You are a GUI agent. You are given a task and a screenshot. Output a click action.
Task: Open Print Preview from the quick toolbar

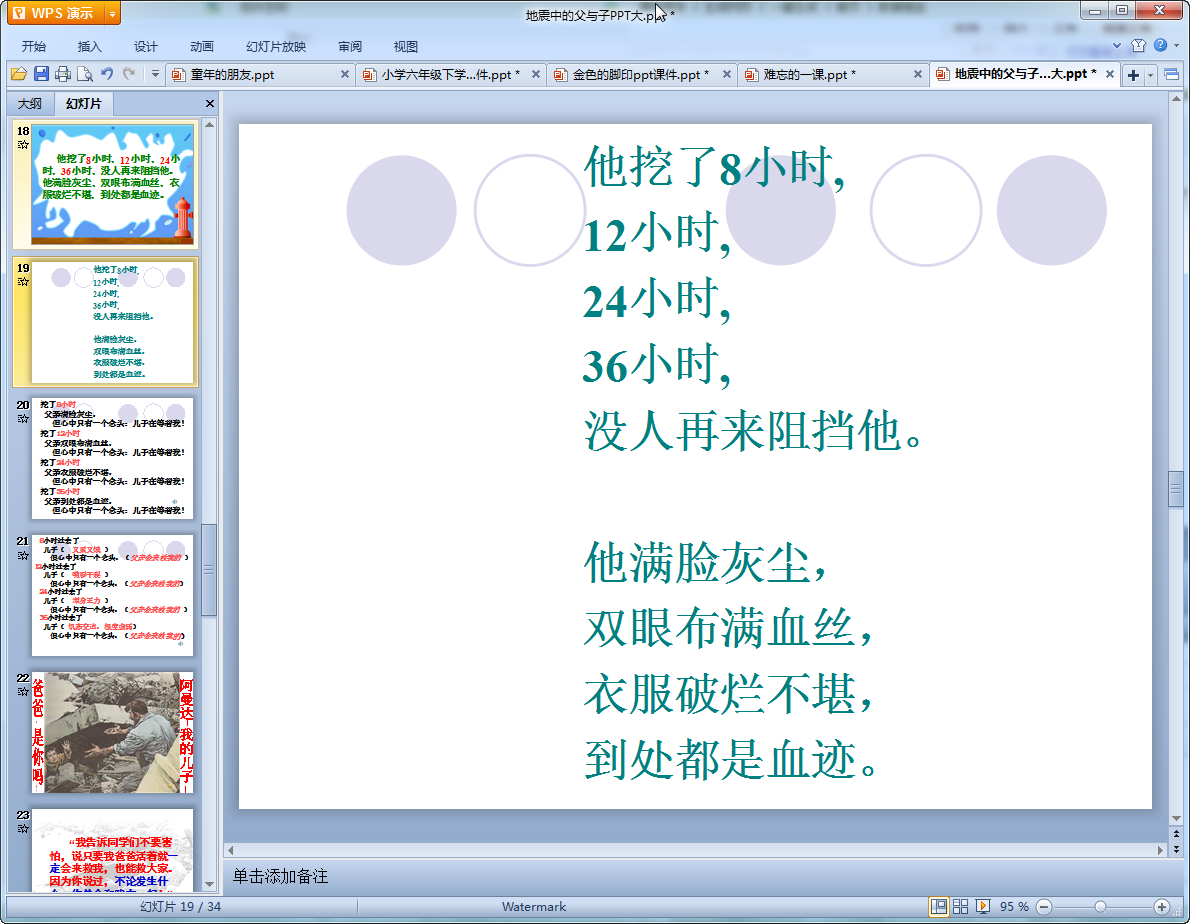tap(85, 74)
